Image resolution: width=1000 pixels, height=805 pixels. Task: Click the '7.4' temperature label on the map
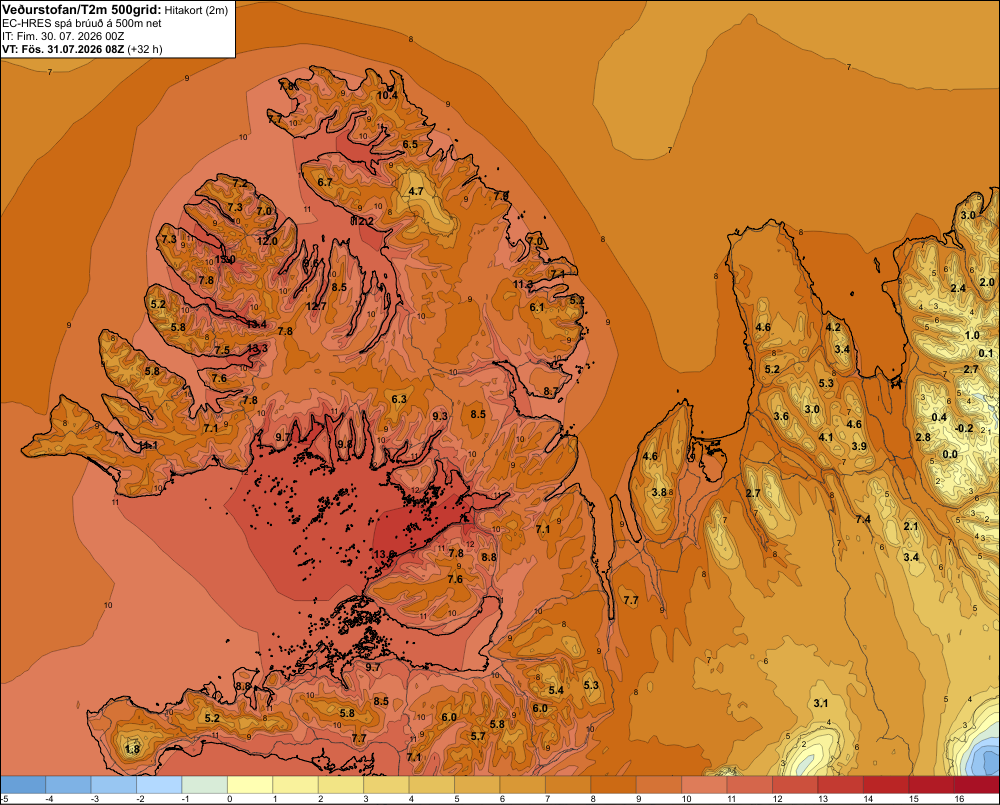point(863,519)
